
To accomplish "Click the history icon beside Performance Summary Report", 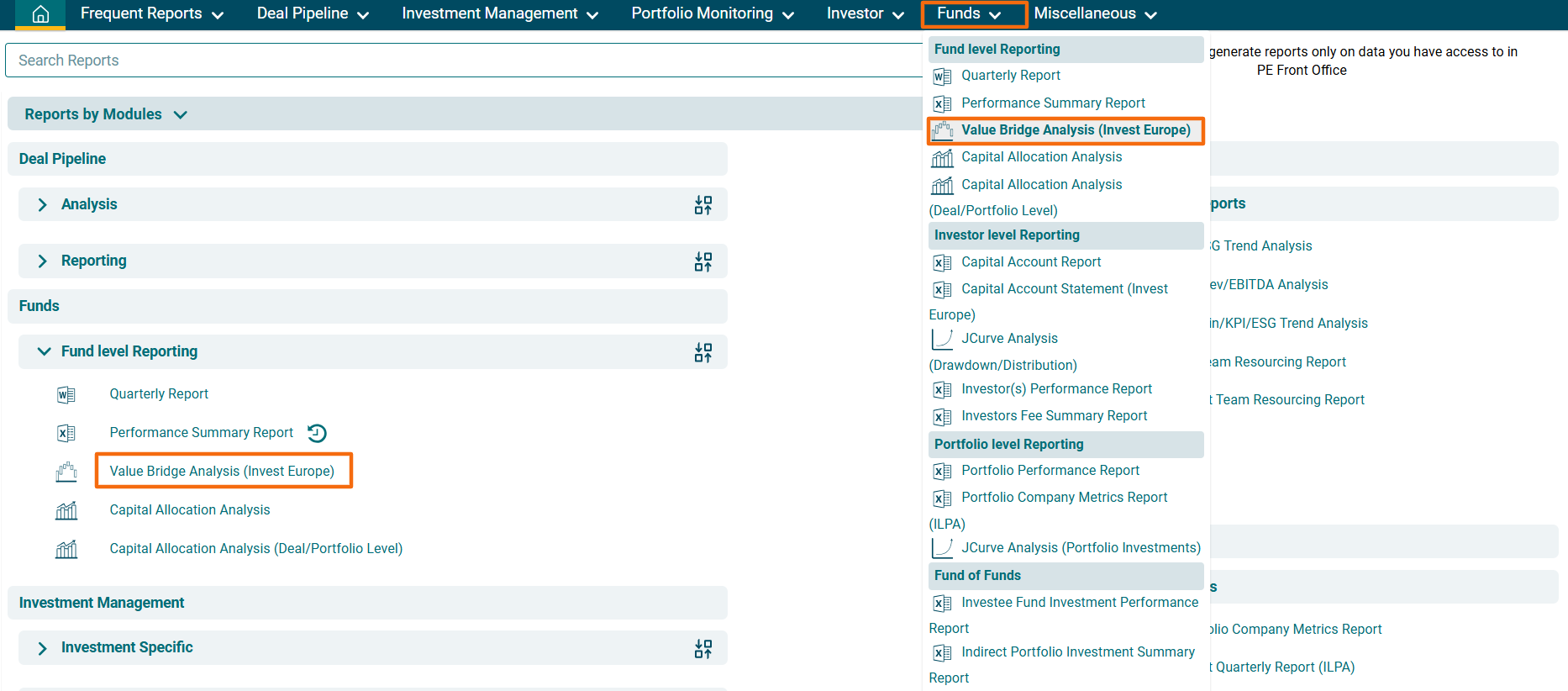I will click(317, 433).
